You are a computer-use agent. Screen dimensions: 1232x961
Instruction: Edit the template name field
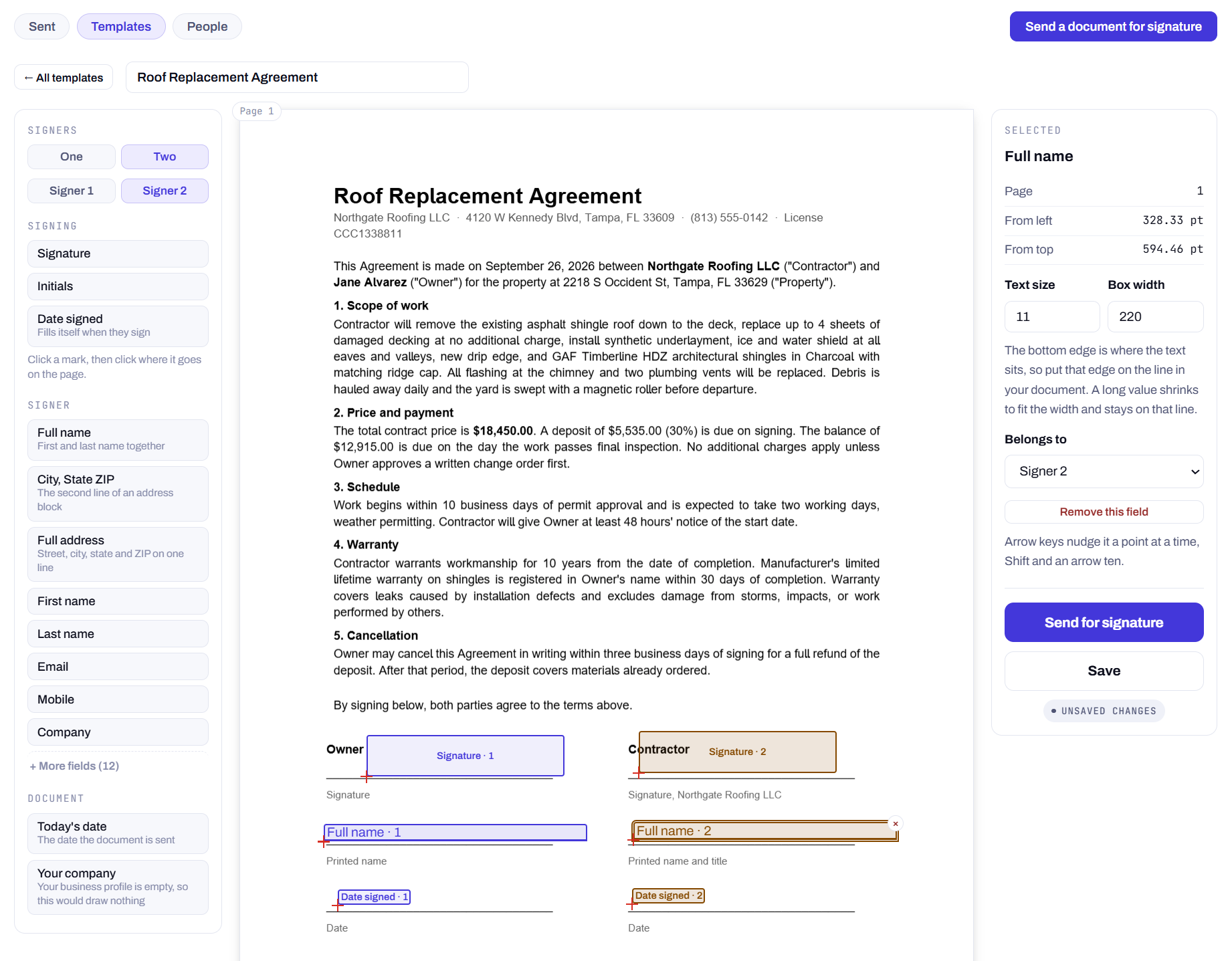(x=297, y=78)
